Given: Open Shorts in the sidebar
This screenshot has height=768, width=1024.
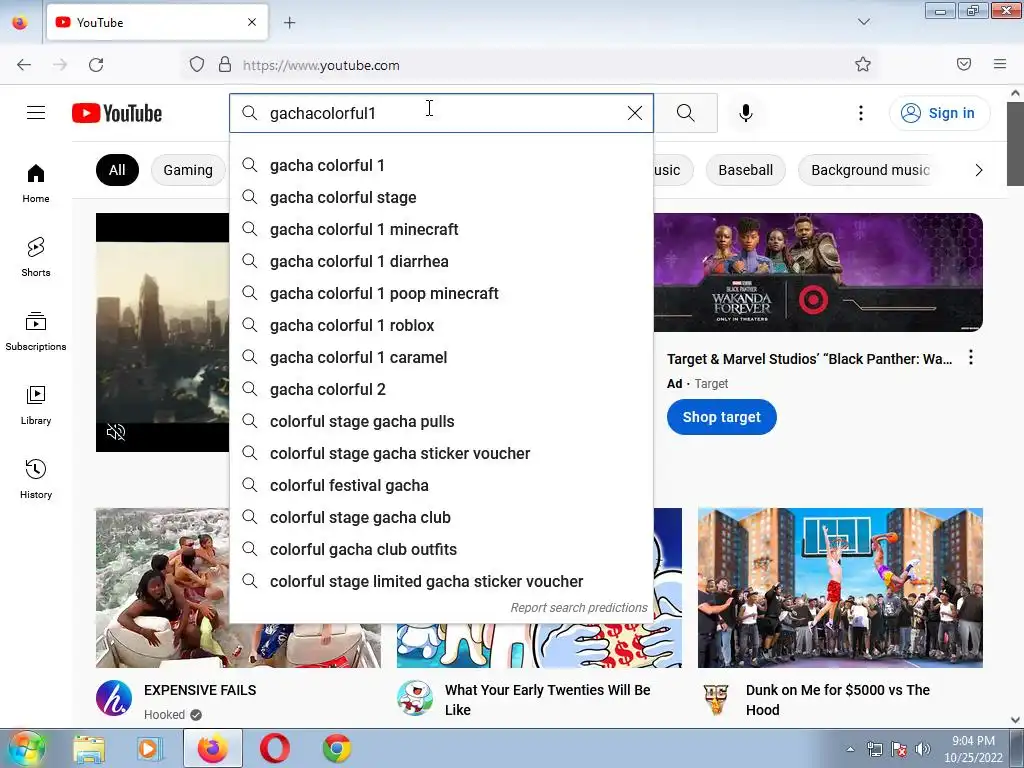Looking at the screenshot, I should [x=36, y=257].
